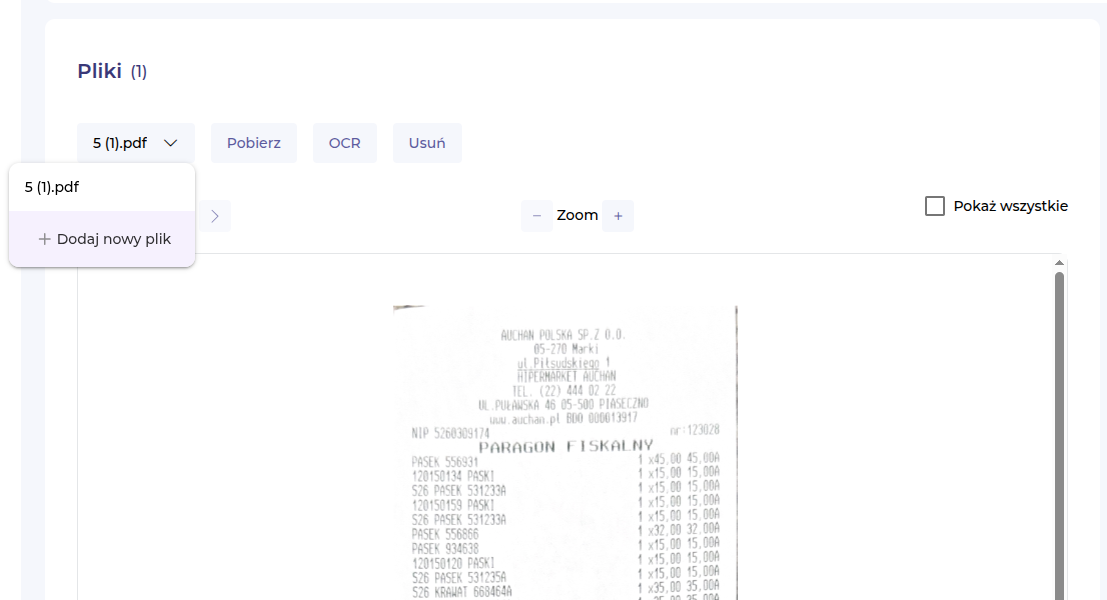Click the PARAGON FISKALNY text on receipt

pos(566,446)
